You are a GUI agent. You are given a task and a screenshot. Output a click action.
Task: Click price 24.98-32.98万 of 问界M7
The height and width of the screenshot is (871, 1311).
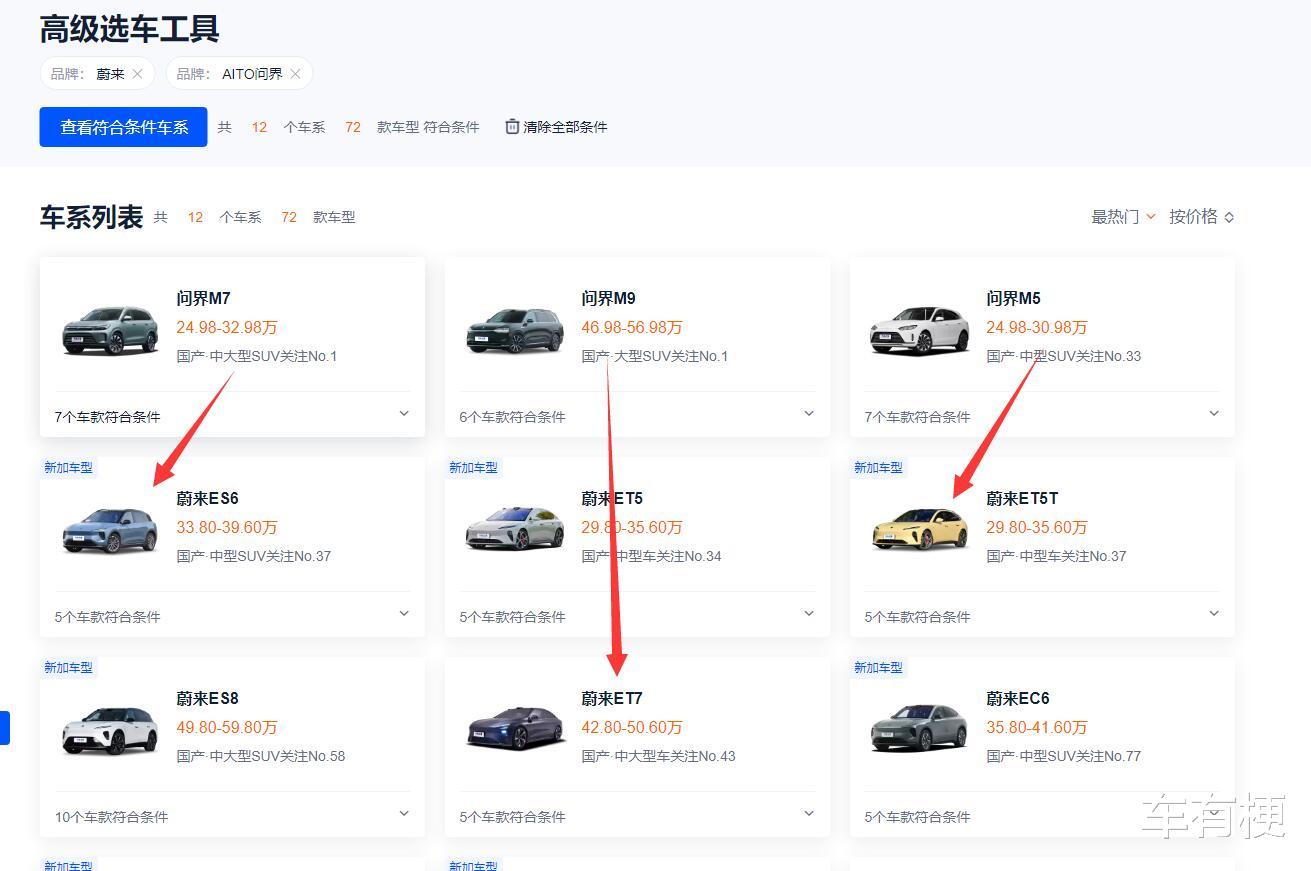[227, 327]
